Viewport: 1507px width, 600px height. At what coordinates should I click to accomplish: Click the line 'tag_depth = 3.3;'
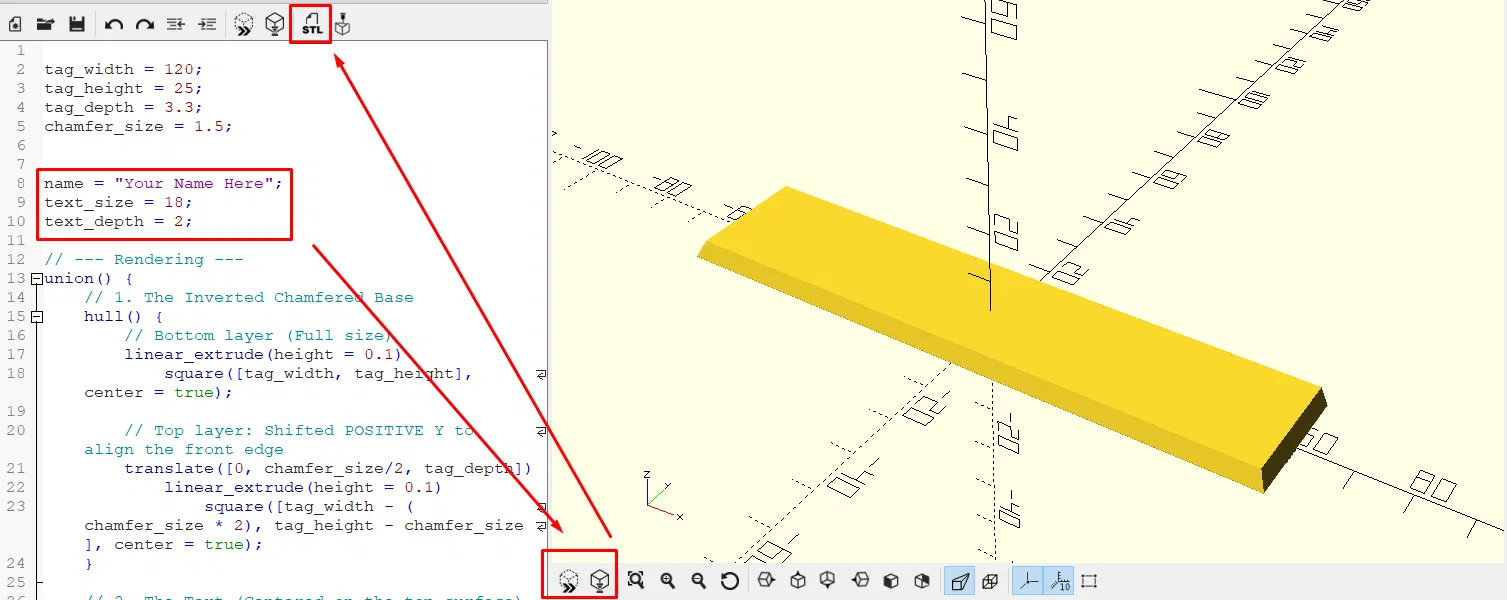[123, 108]
